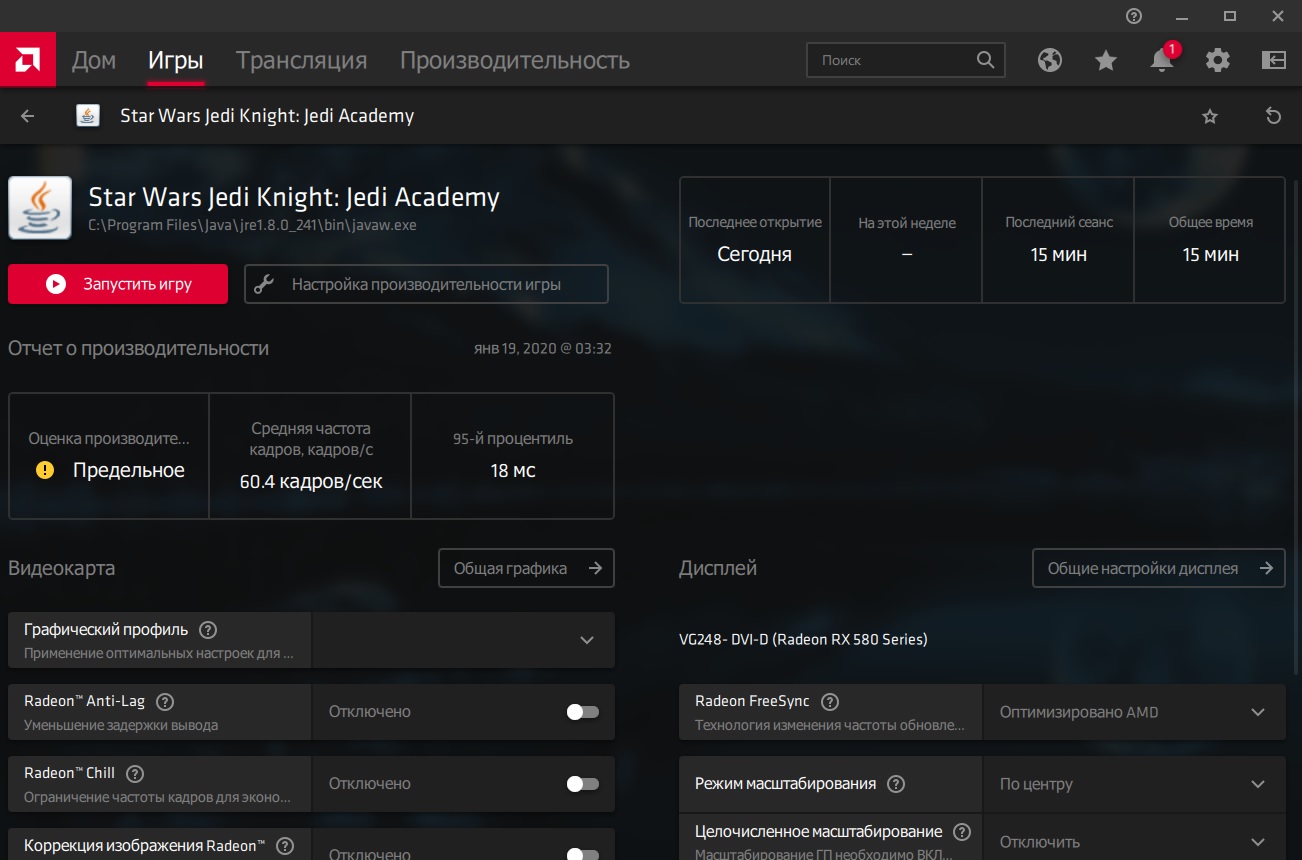The image size is (1302, 860).
Task: Mark game as favorite with star outline
Action: pos(1210,116)
